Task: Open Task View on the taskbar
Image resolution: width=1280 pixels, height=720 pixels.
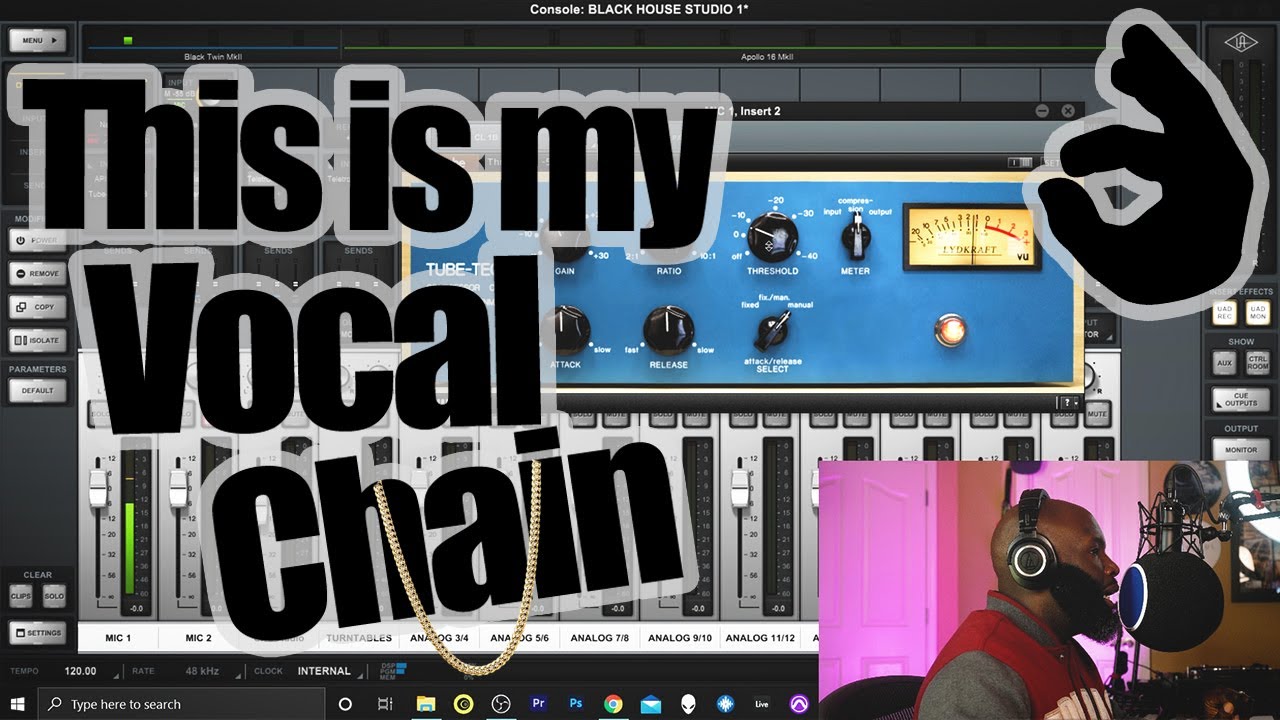Action: pos(385,704)
